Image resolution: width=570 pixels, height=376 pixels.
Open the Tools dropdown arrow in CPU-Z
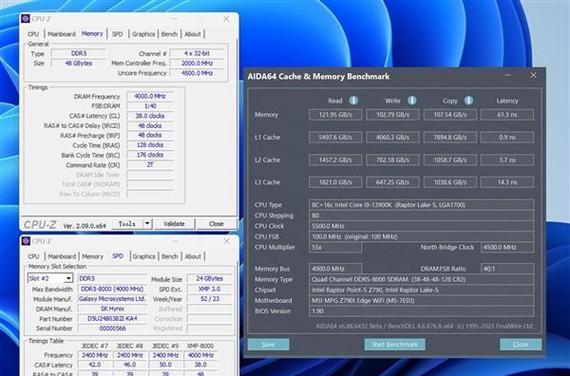click(147, 224)
